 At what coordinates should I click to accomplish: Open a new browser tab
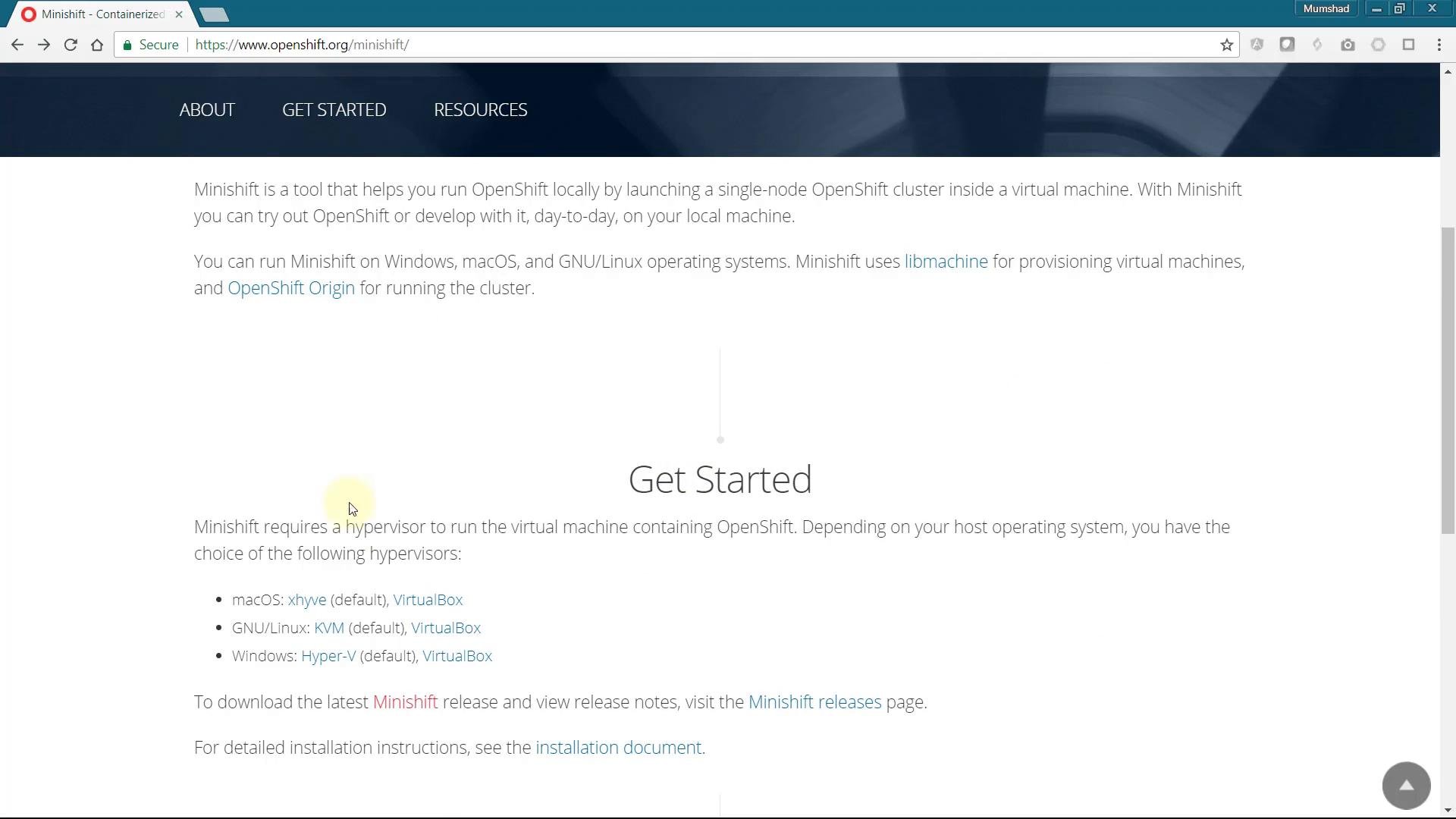point(215,14)
